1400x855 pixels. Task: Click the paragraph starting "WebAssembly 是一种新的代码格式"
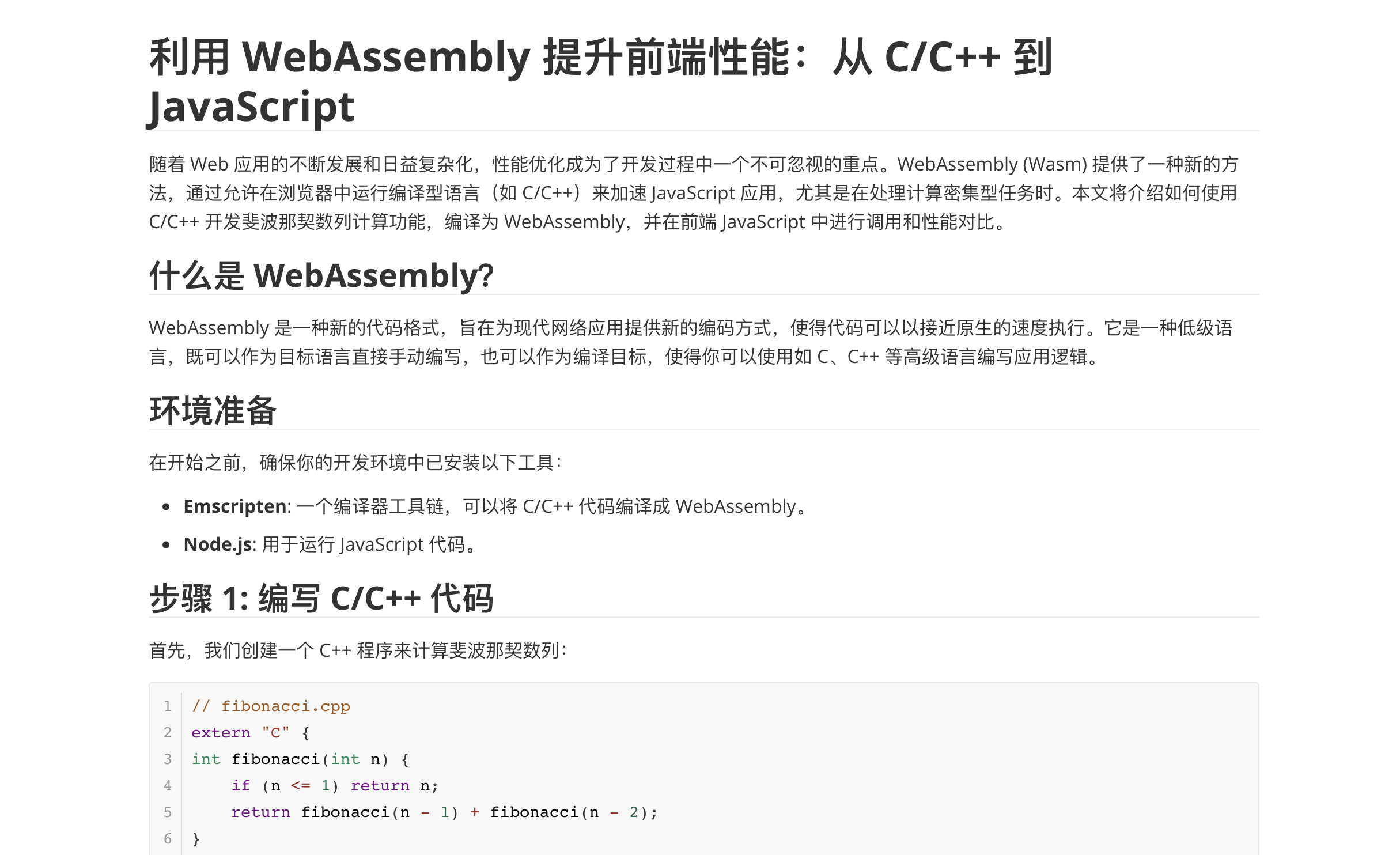(690, 342)
